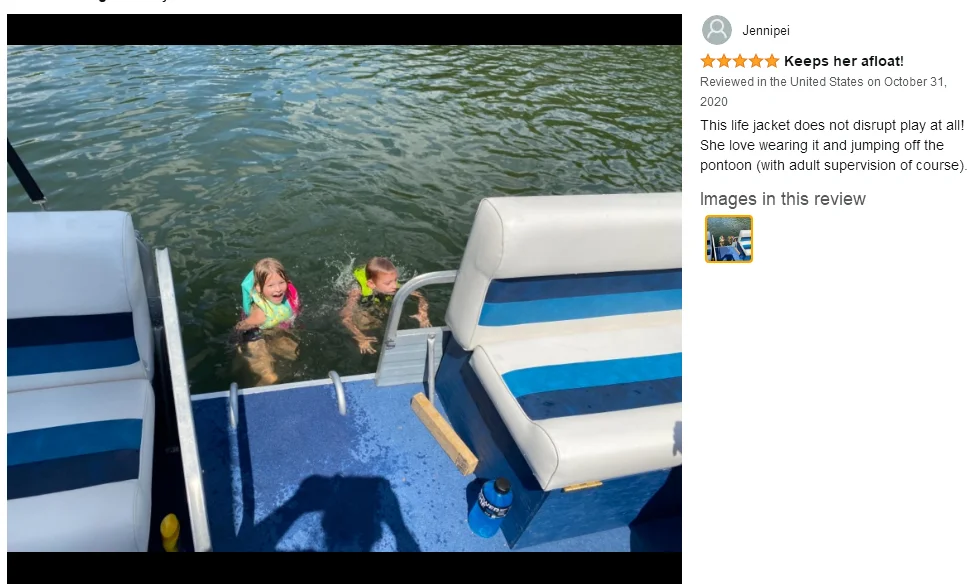Click the review text about the life jacket
The image size is (972, 588).
coord(833,145)
